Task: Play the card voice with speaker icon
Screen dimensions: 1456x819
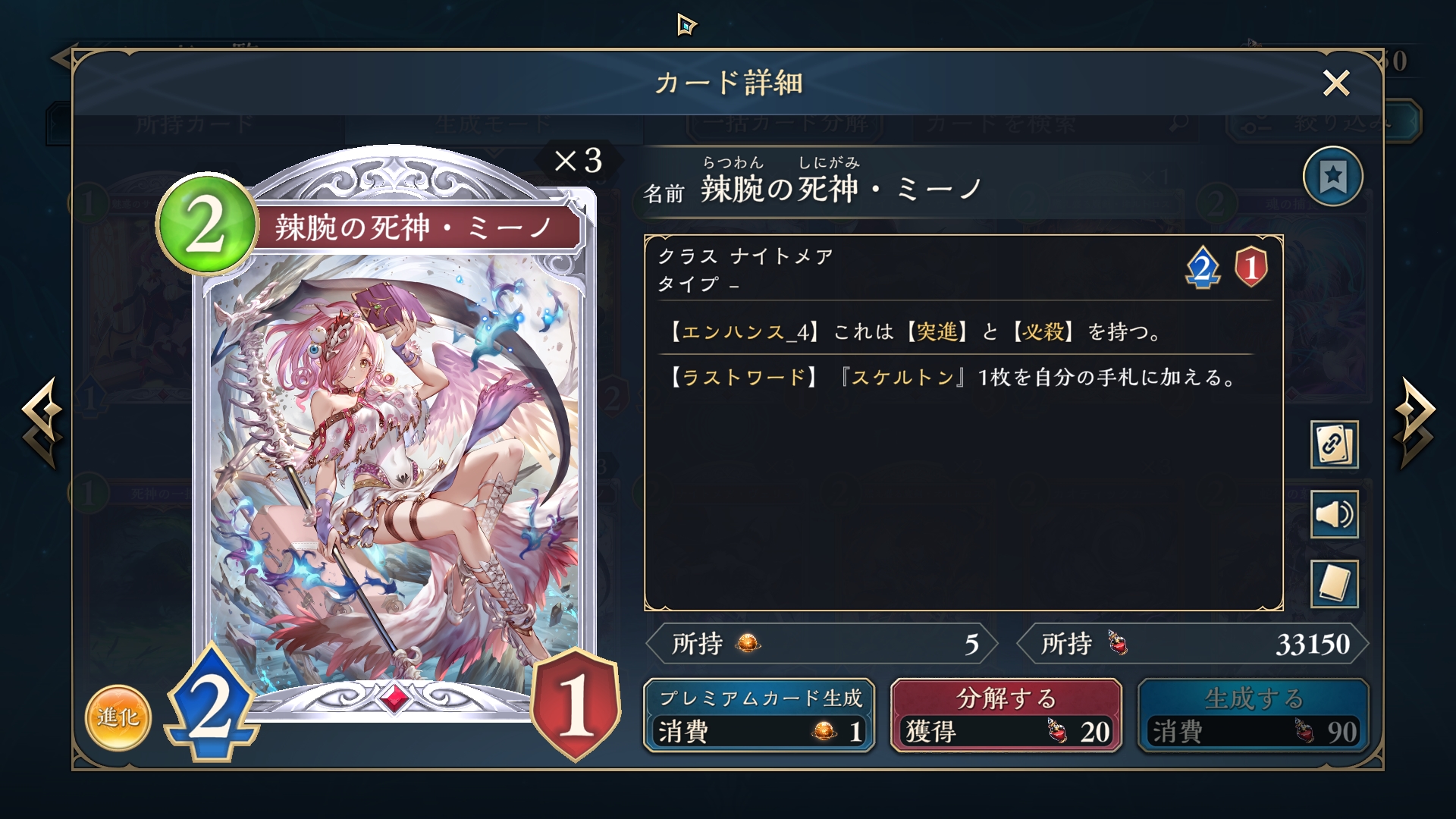Action: (1334, 514)
